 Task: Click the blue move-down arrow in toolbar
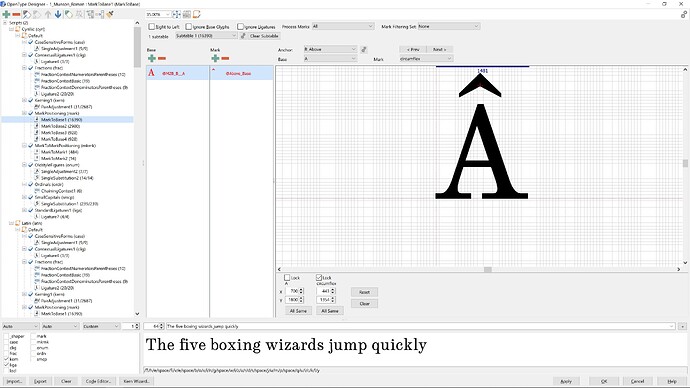(x=58, y=15)
